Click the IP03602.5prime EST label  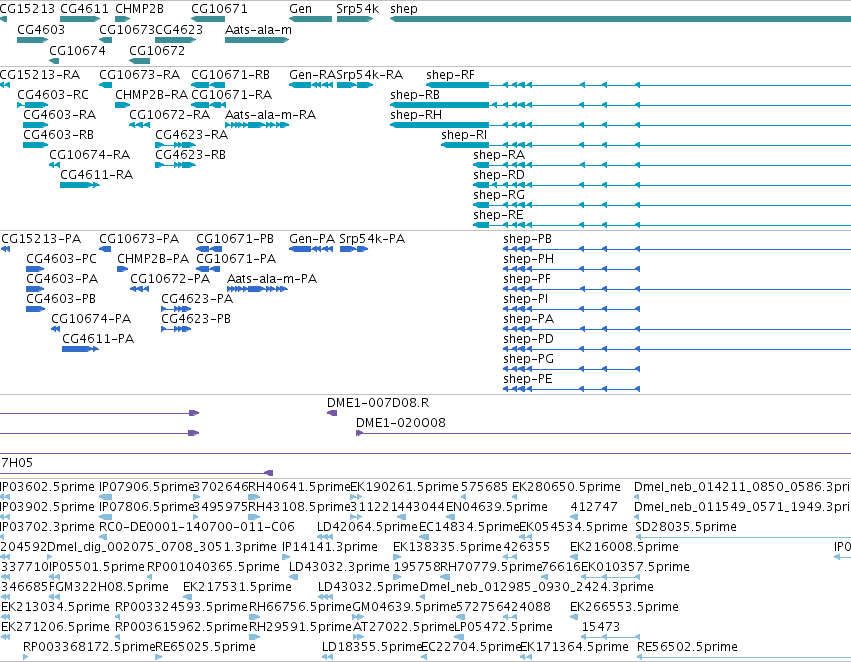click(47, 487)
